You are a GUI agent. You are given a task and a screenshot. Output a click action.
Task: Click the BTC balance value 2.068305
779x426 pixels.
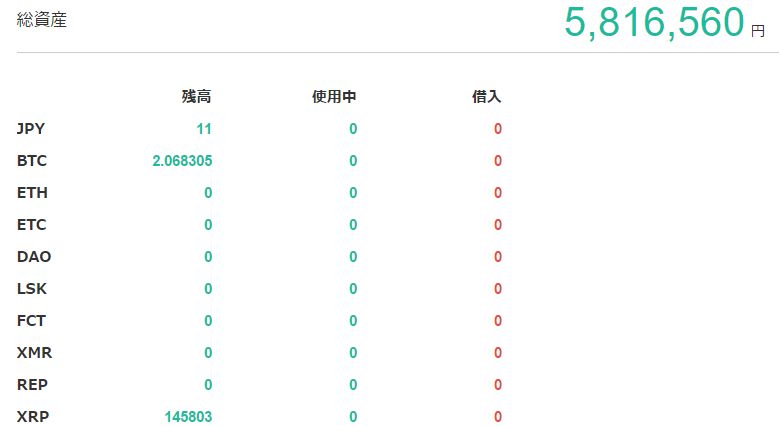point(182,161)
